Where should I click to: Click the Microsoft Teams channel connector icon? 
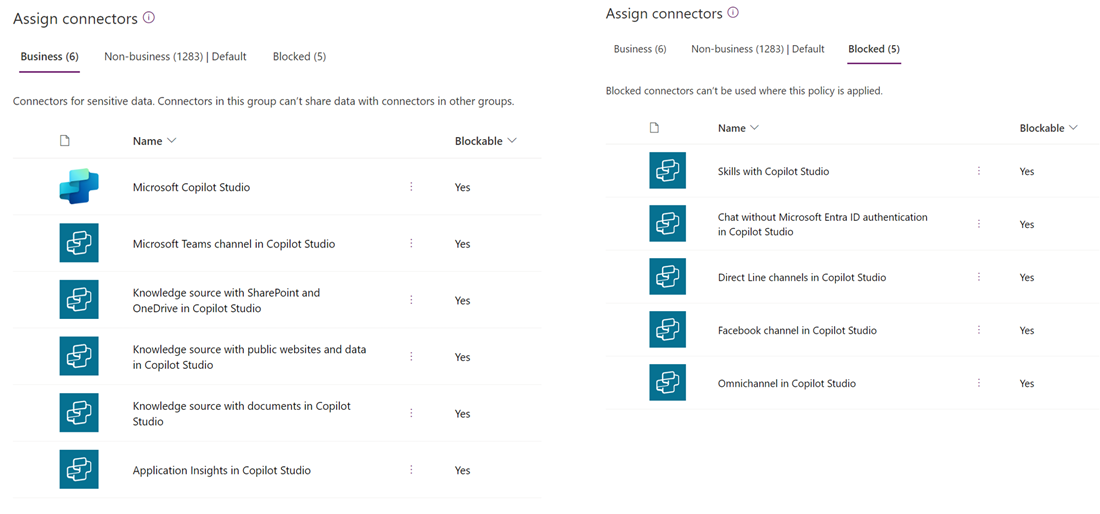pyautogui.click(x=79, y=243)
